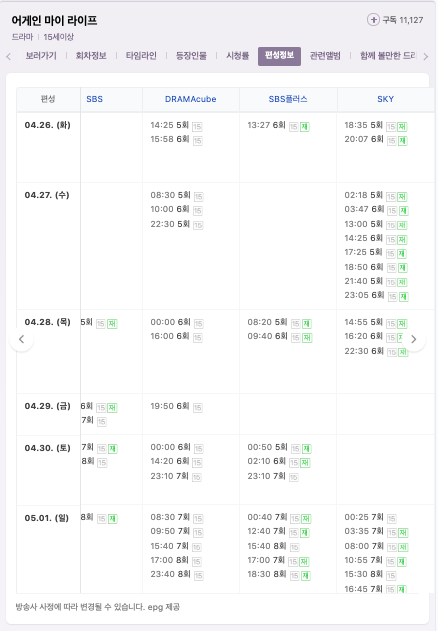
Task: Show previous channels with left circle arrow
Action: pyautogui.click(x=21, y=339)
